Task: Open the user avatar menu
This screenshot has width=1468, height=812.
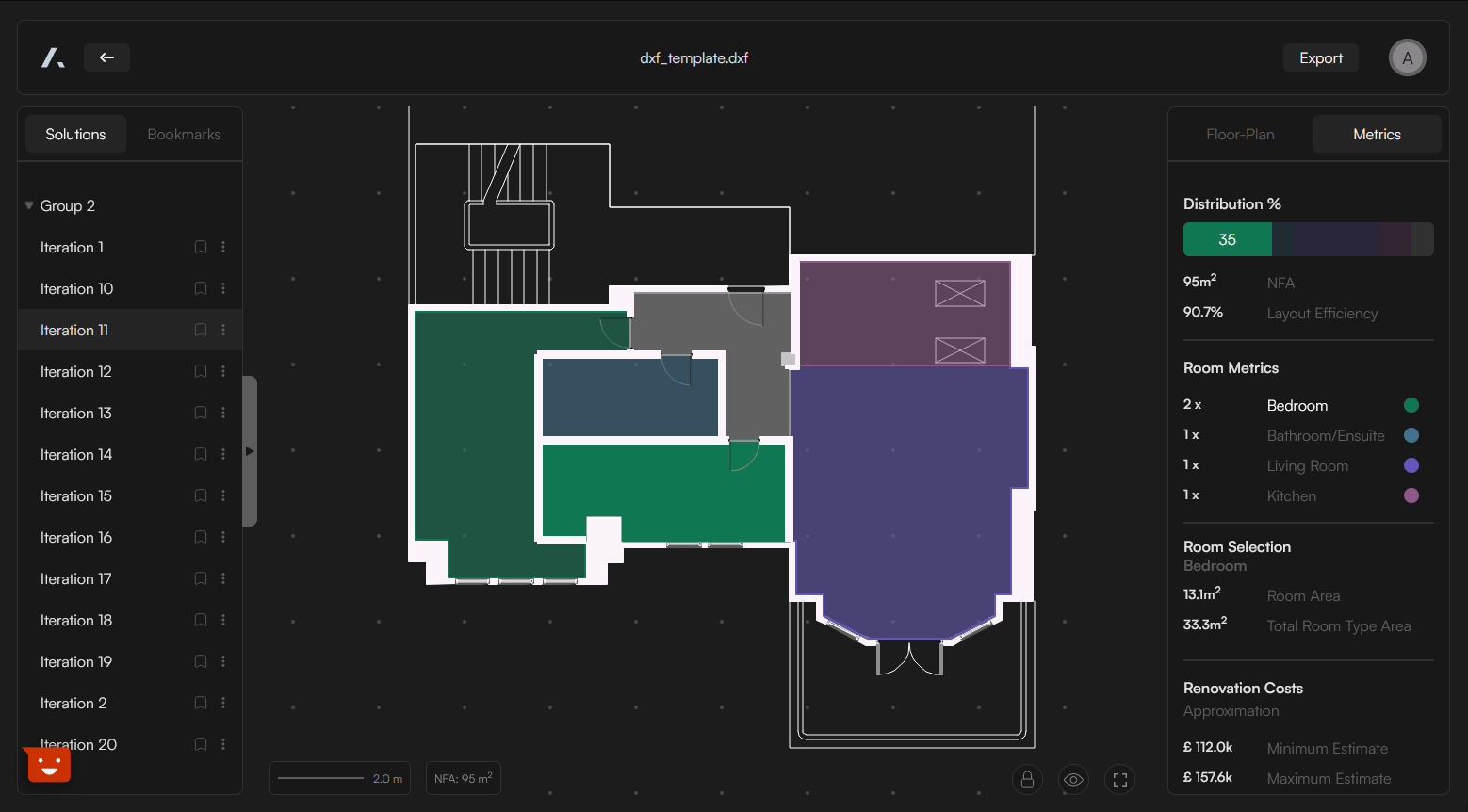Action: 1407,57
